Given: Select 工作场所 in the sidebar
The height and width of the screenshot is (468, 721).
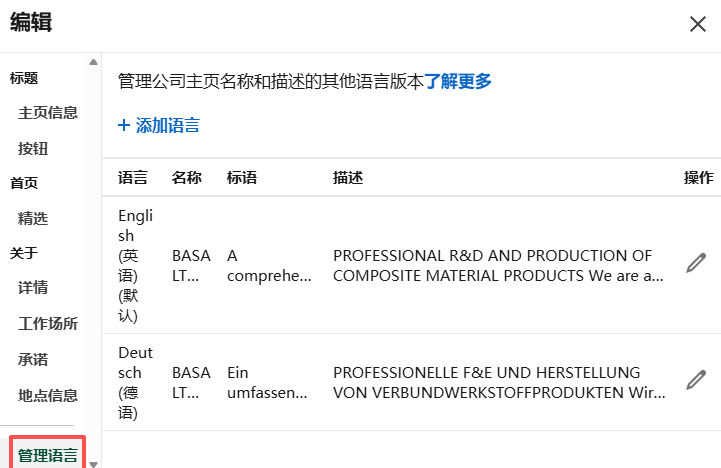Looking at the screenshot, I should click(x=48, y=324).
